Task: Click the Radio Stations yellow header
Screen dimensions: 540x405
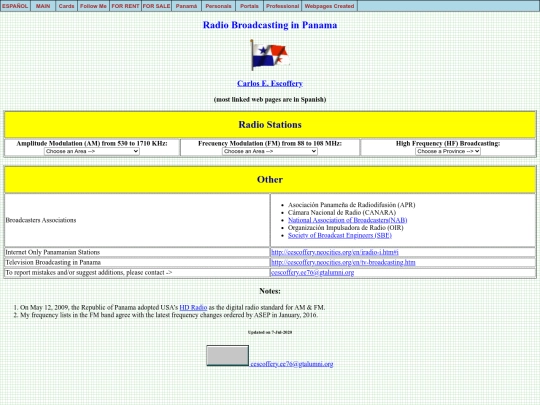Action: click(270, 125)
